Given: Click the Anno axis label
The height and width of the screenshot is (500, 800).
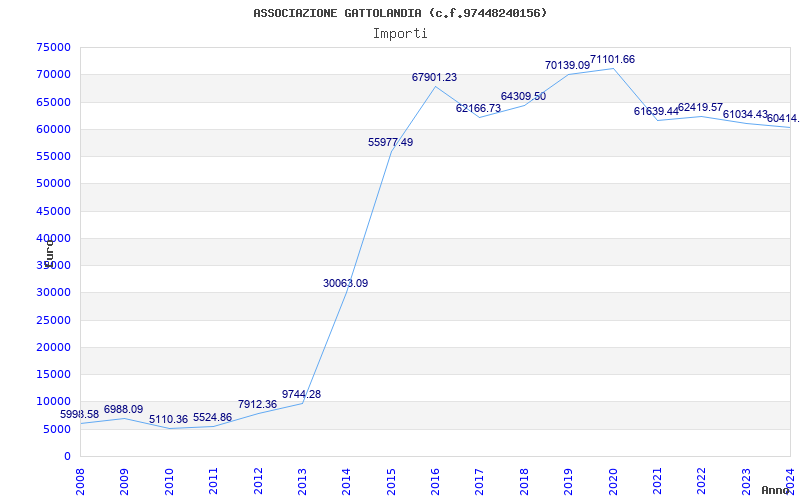Looking at the screenshot, I should click(775, 490).
